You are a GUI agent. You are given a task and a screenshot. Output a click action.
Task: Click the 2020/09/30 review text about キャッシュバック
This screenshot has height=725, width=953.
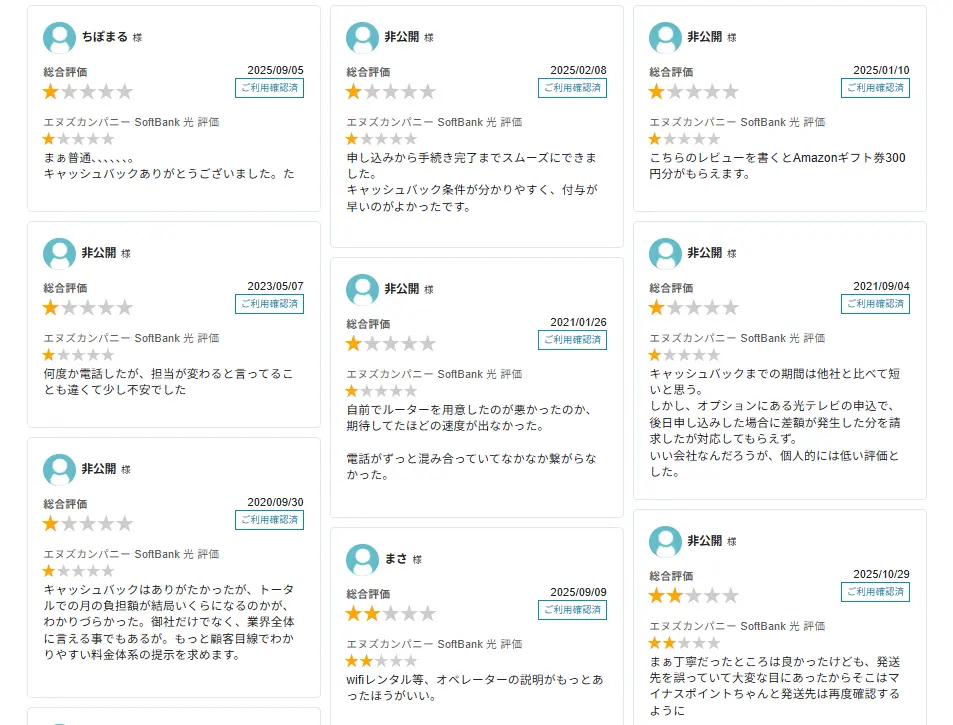pyautogui.click(x=168, y=622)
